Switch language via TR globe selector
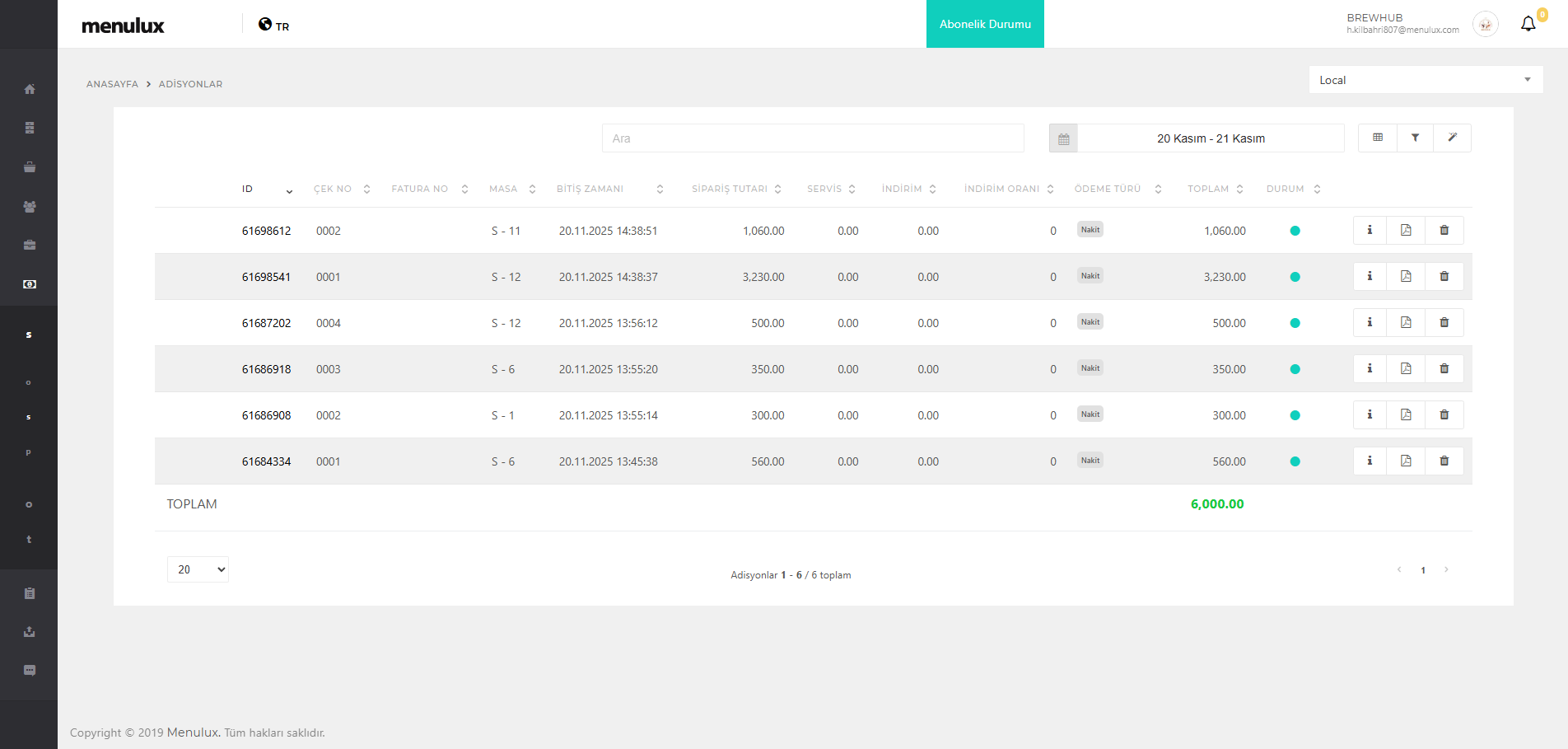Viewport: 1568px width, 749px height. (x=274, y=26)
